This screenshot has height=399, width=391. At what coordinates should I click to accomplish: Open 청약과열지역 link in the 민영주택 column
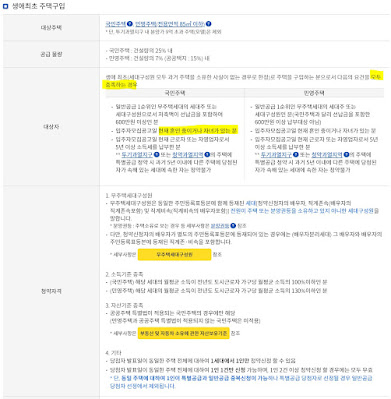(327, 155)
